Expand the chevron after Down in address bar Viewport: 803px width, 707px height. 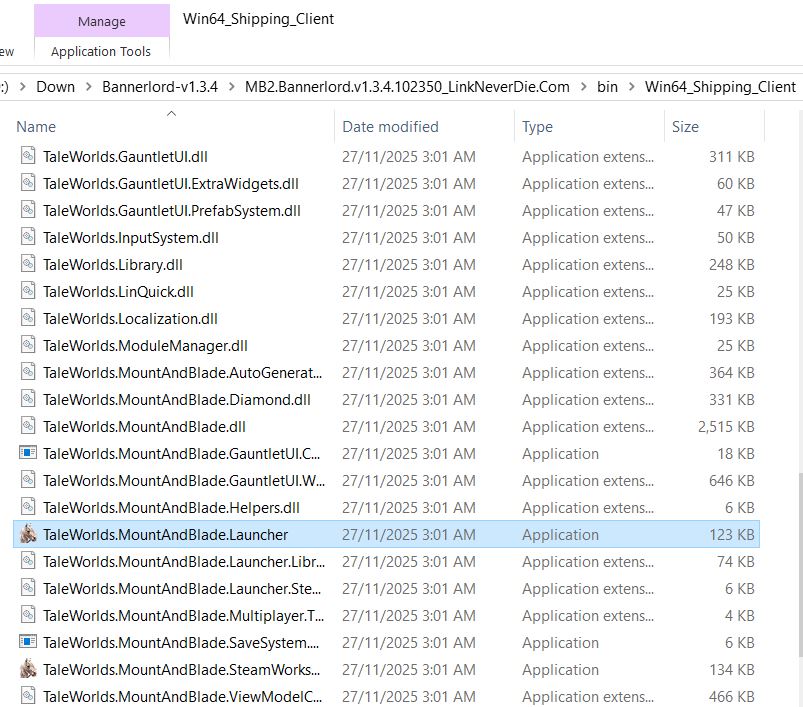click(x=89, y=87)
